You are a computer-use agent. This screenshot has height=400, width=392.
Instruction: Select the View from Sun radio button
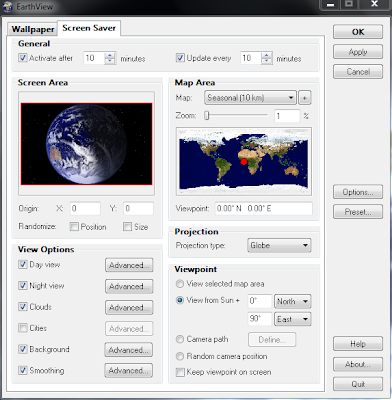(180, 300)
